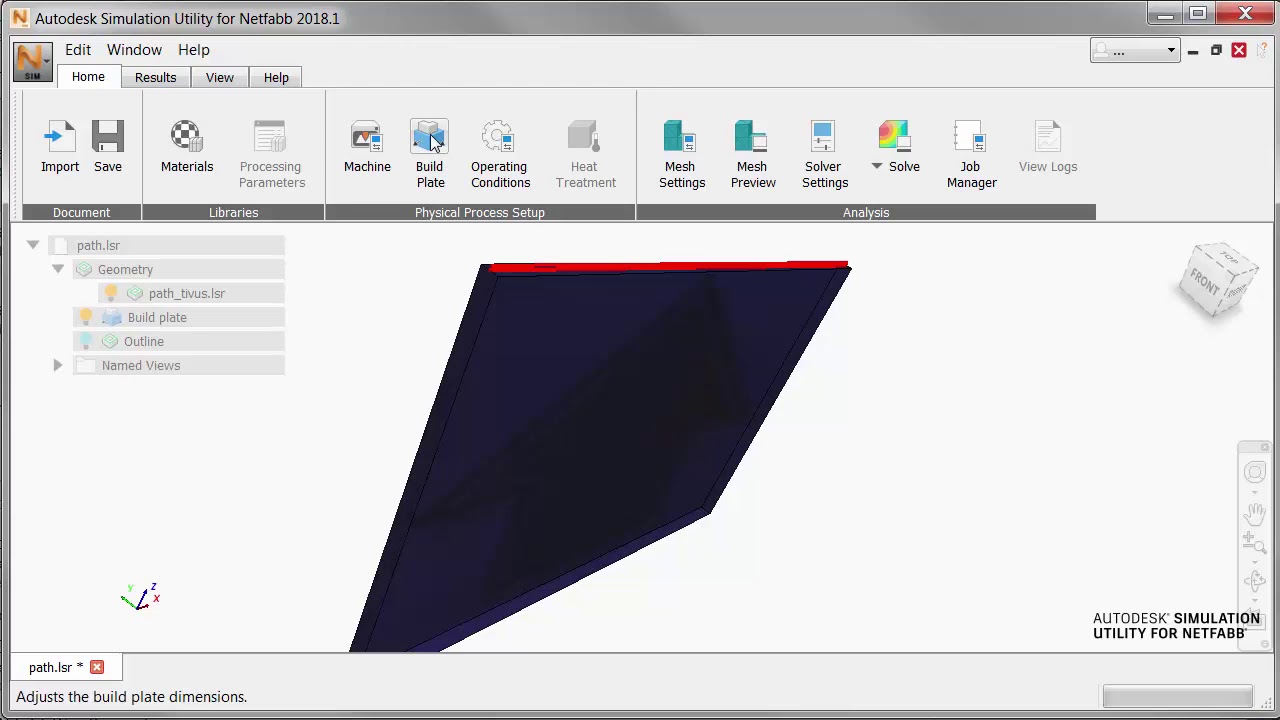Select the Orbit tool in navigation bar
The height and width of the screenshot is (720, 1280).
click(x=1255, y=580)
